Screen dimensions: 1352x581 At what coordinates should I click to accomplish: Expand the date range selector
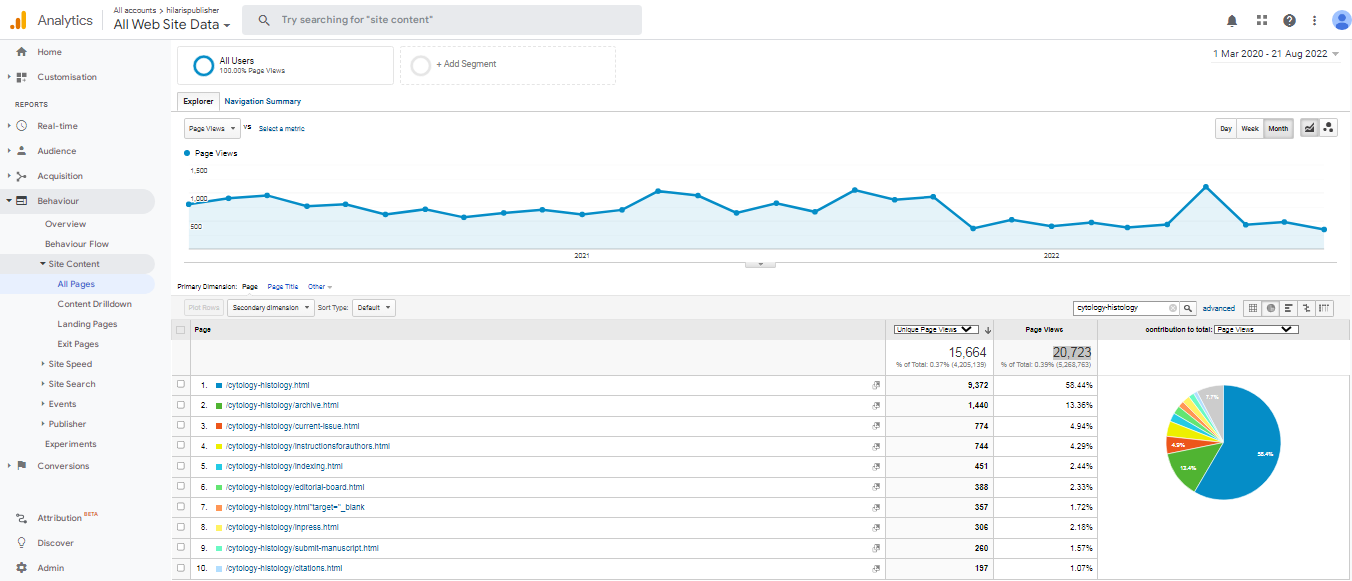coord(1275,54)
